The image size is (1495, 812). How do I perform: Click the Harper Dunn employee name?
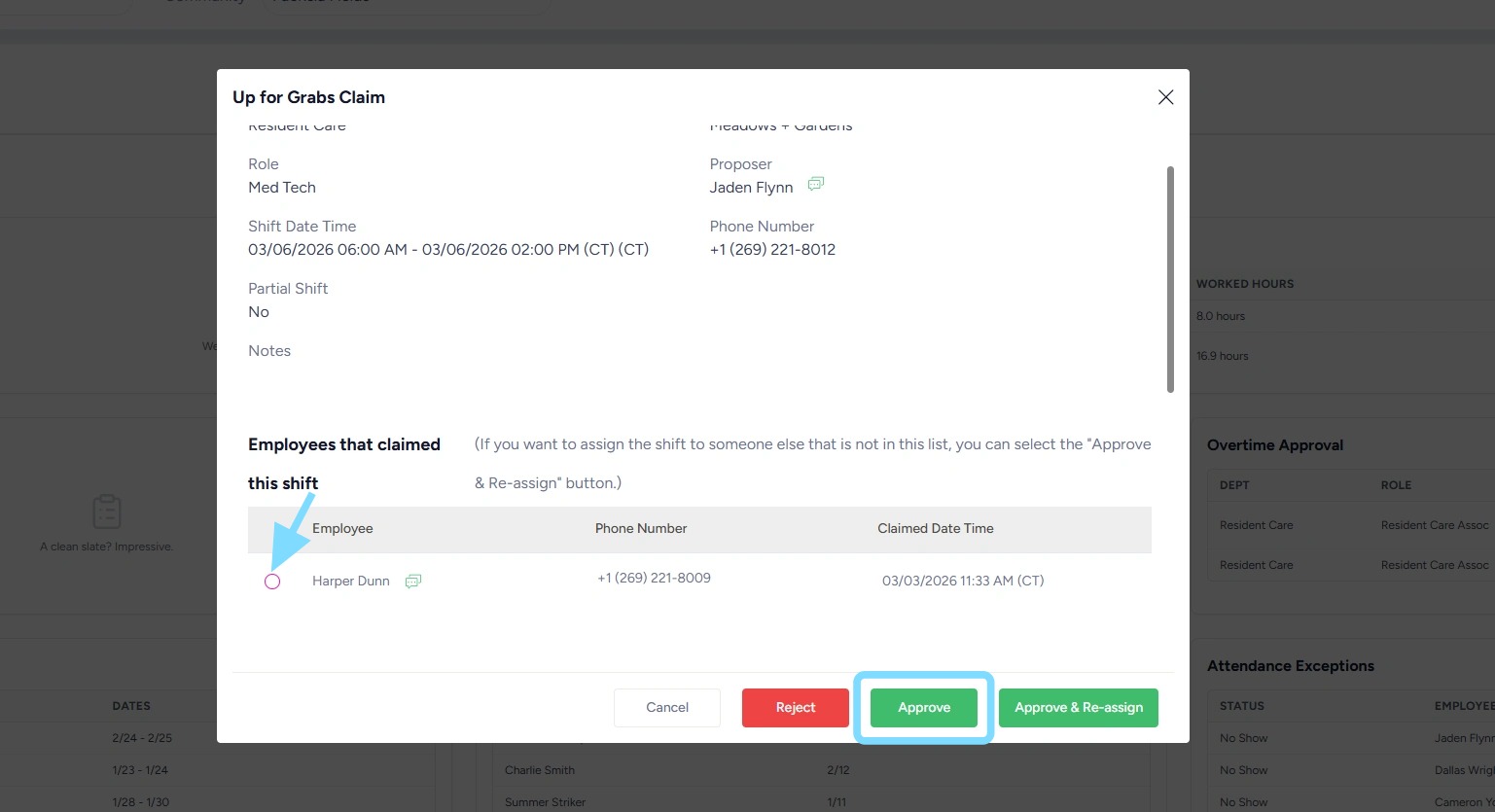click(350, 582)
